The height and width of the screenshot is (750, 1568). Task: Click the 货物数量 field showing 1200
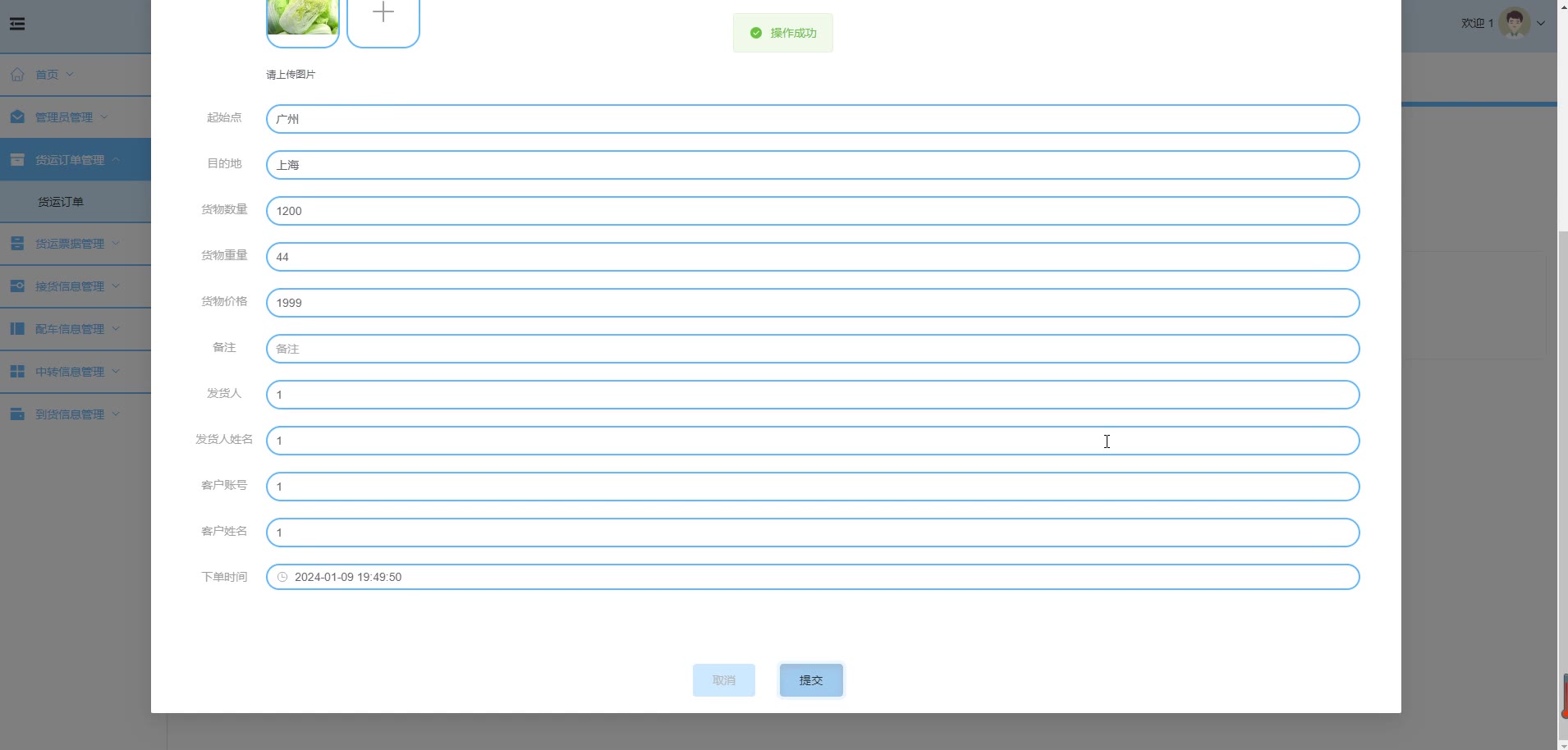813,211
